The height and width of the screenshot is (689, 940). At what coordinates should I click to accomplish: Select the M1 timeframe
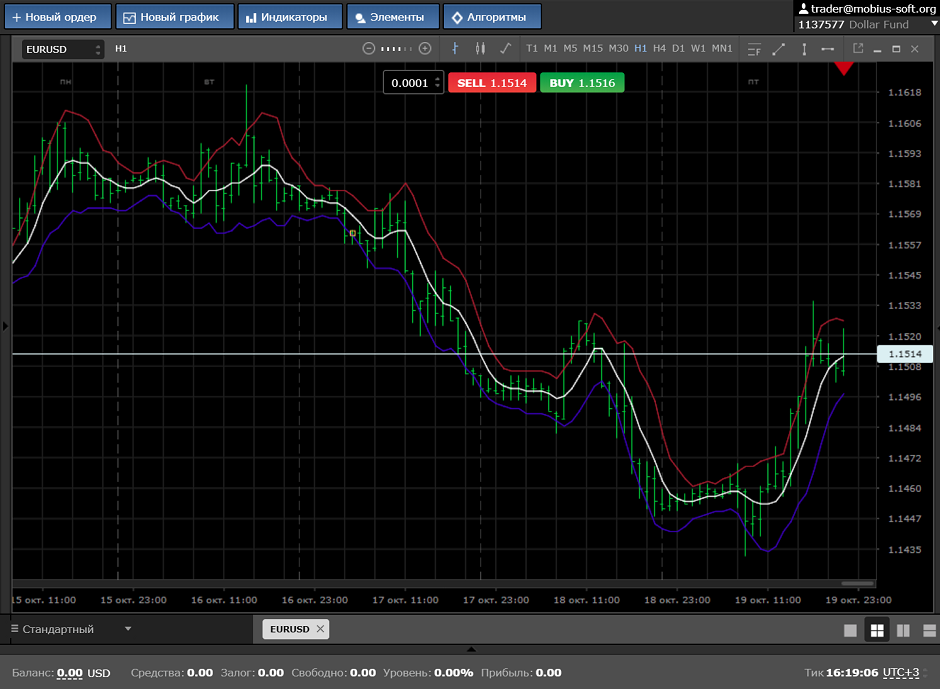pyautogui.click(x=550, y=49)
